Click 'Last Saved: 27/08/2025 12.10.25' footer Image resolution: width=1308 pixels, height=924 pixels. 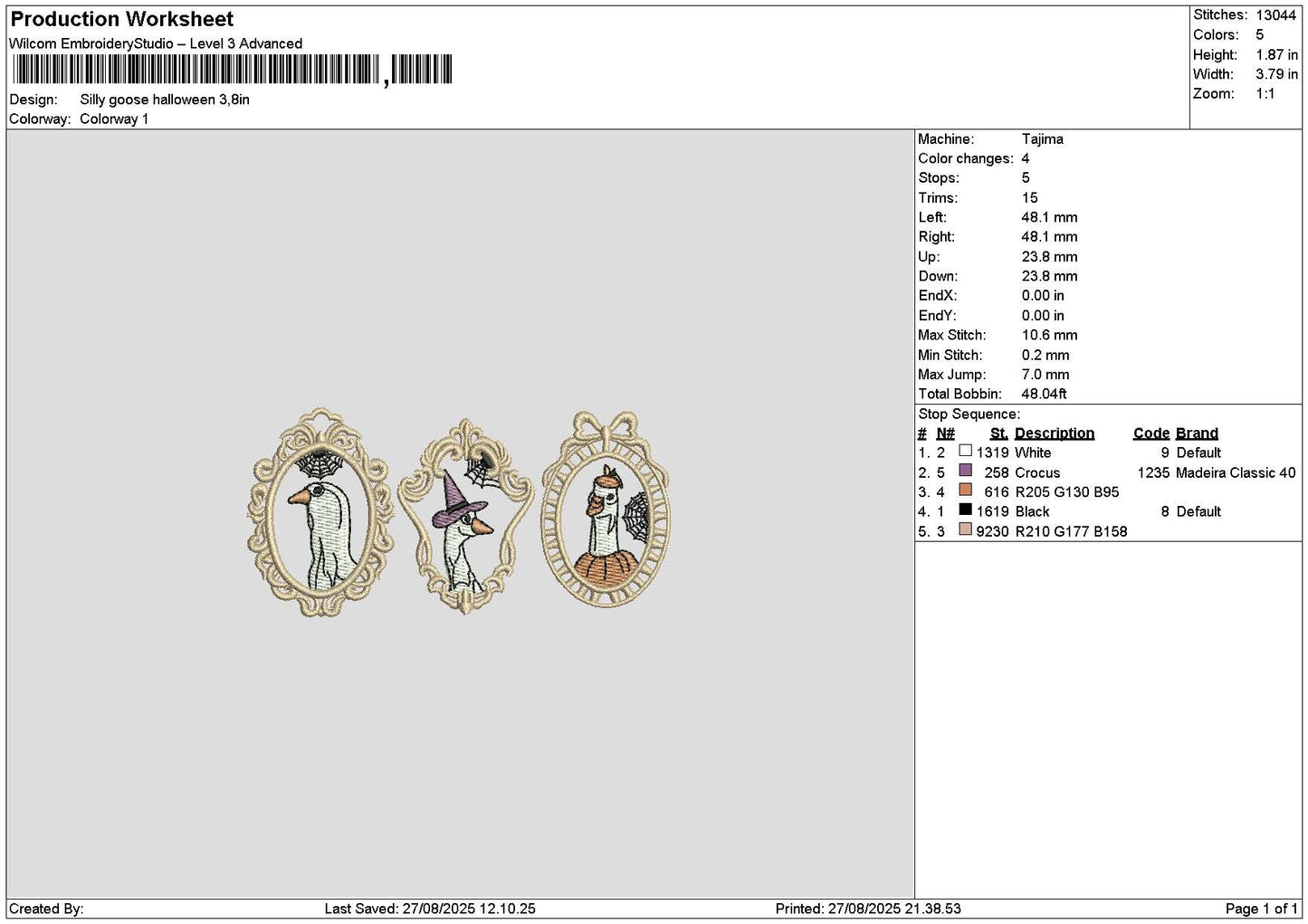coord(430,909)
